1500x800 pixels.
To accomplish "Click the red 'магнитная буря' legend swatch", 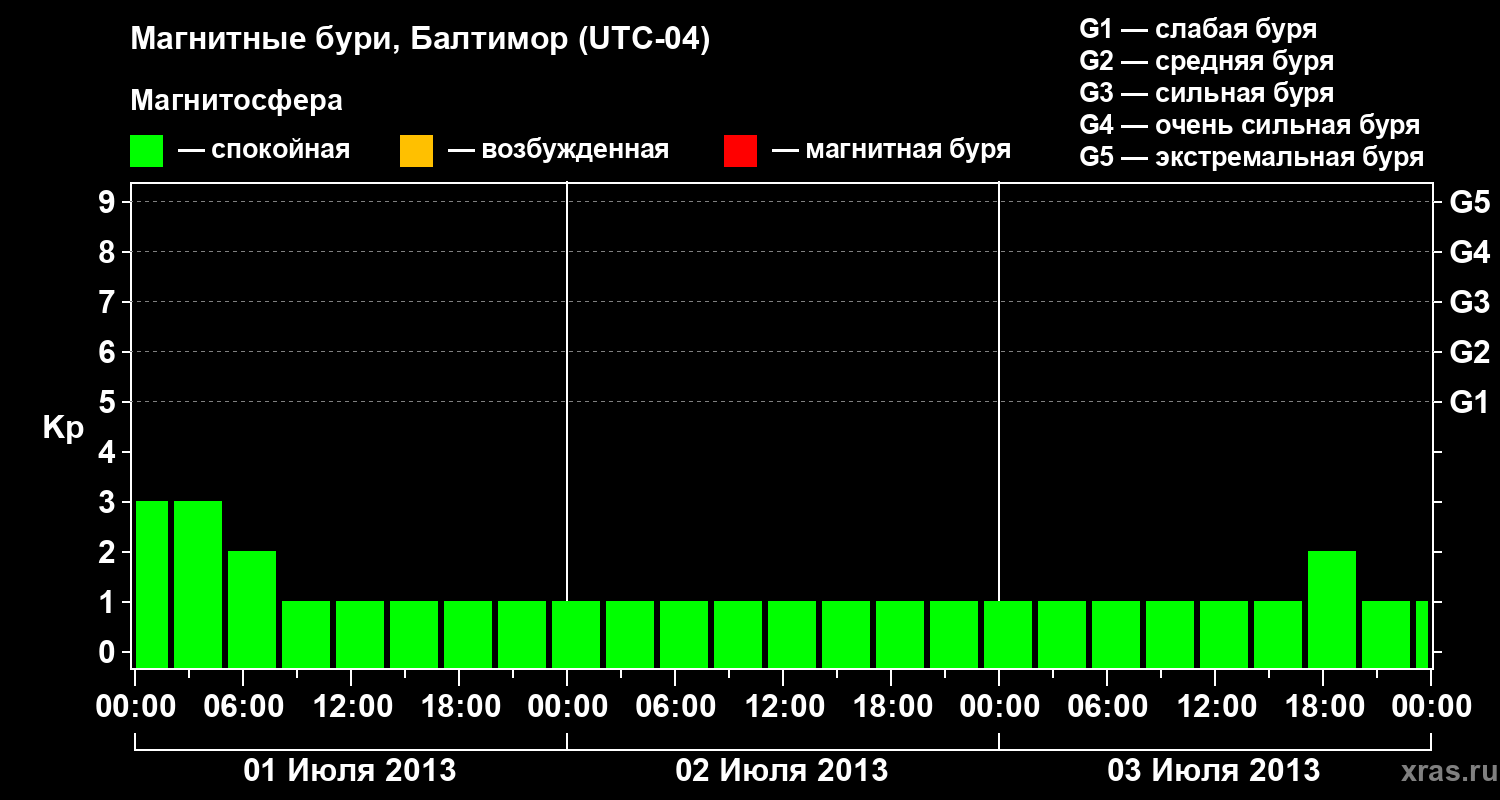I will click(x=740, y=150).
